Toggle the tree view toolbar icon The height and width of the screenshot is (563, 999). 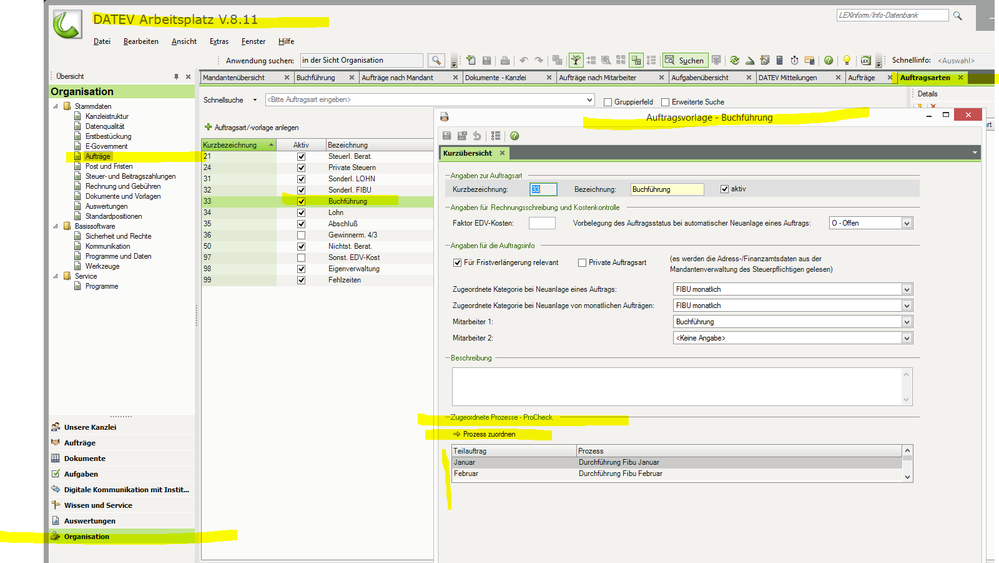point(576,60)
